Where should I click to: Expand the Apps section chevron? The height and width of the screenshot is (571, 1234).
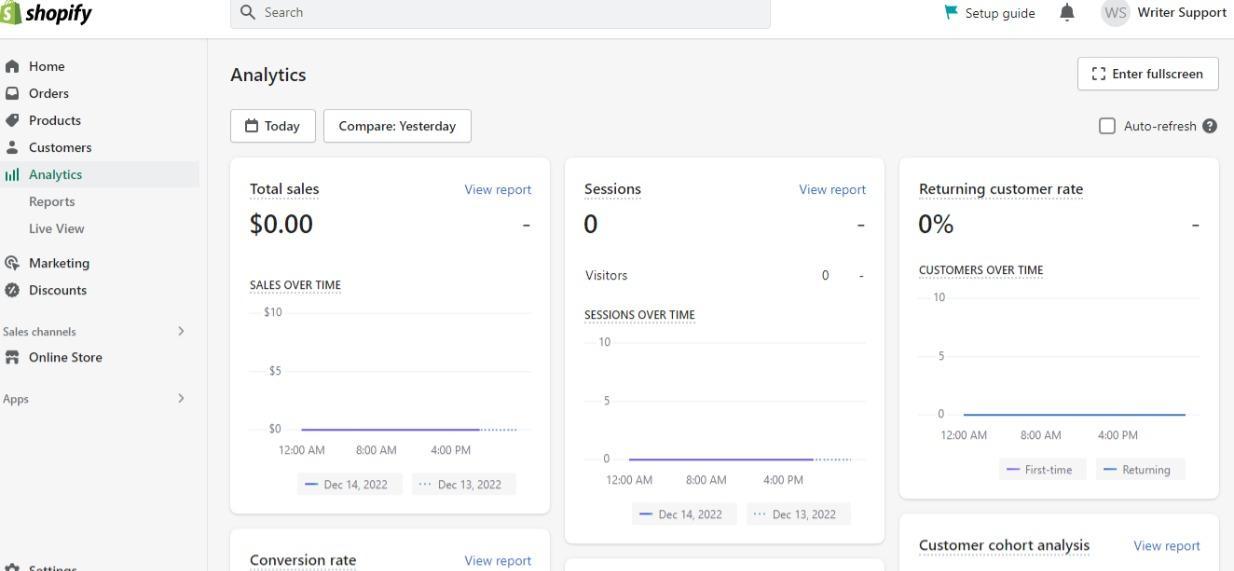(x=181, y=398)
